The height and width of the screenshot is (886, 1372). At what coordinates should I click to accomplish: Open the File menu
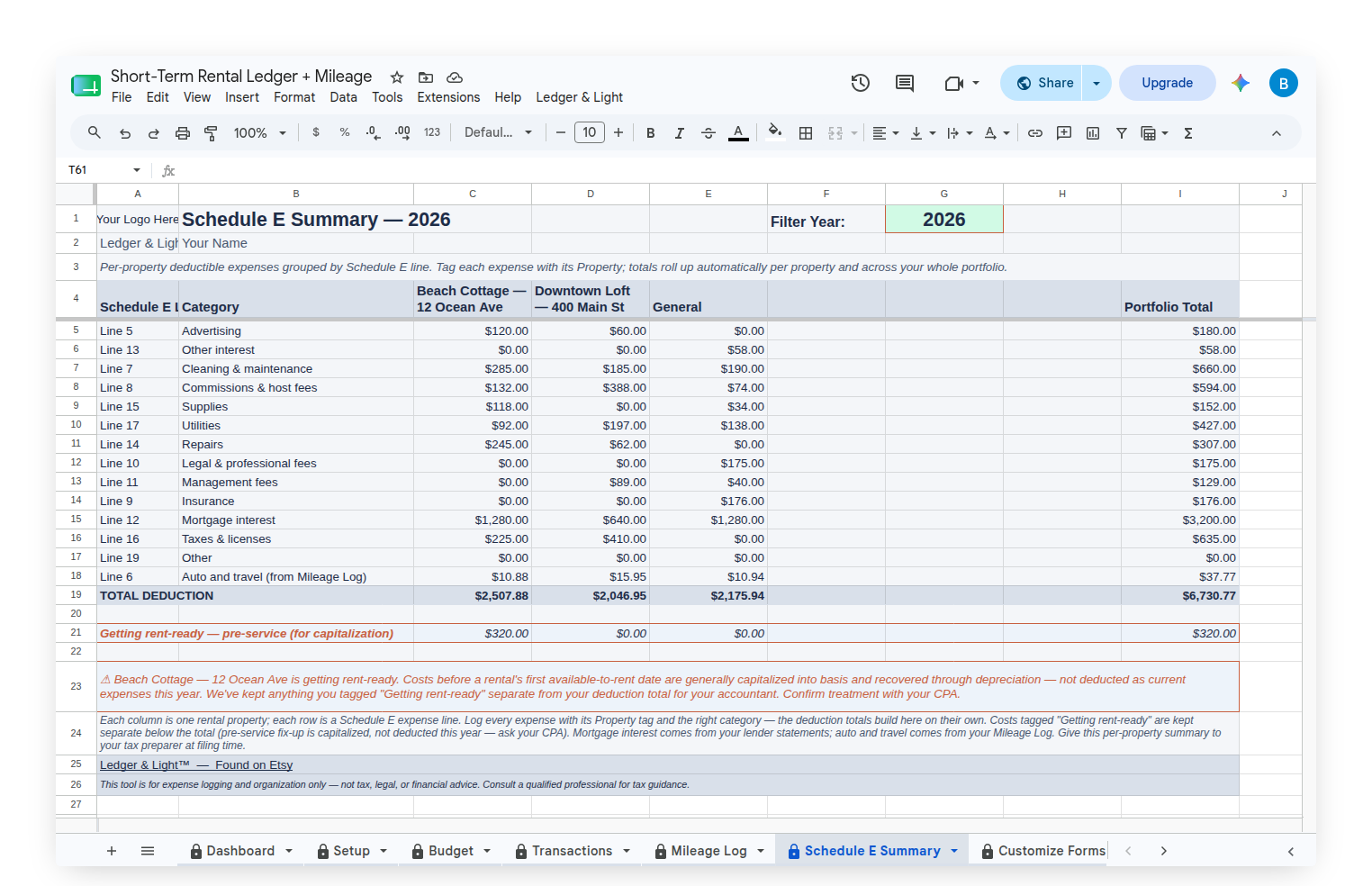tap(122, 97)
